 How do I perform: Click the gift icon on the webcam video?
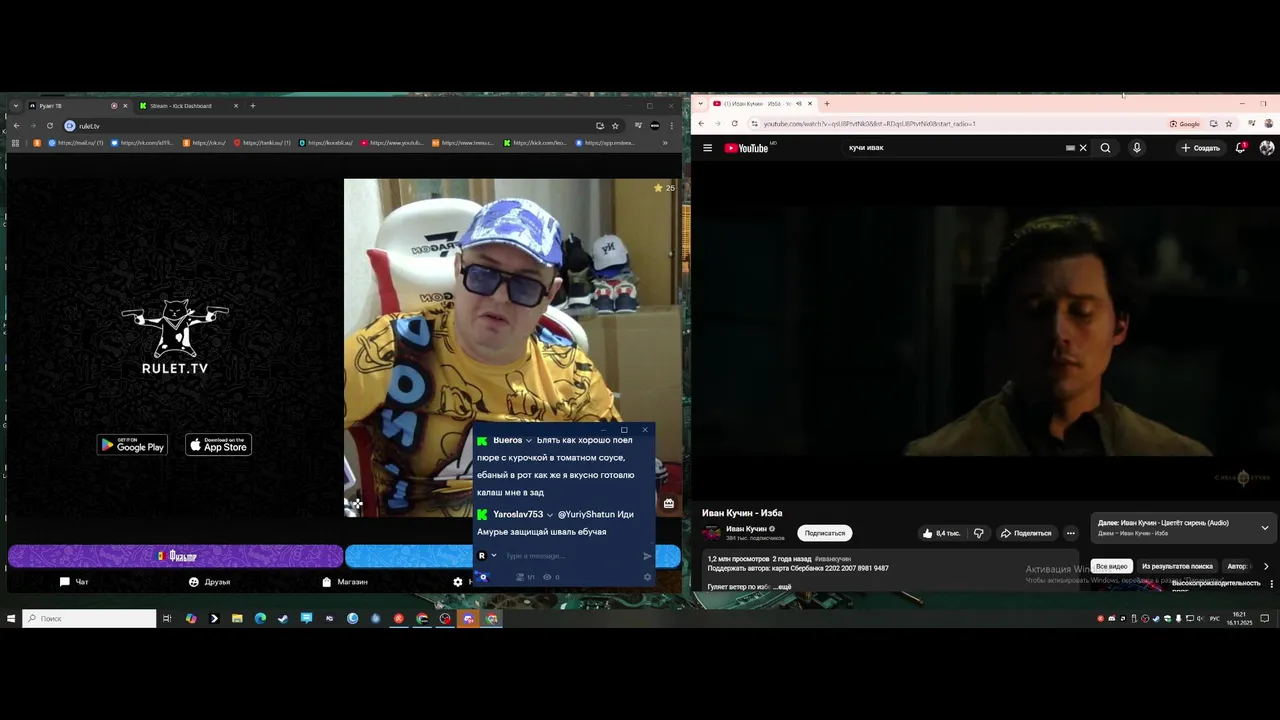point(669,503)
